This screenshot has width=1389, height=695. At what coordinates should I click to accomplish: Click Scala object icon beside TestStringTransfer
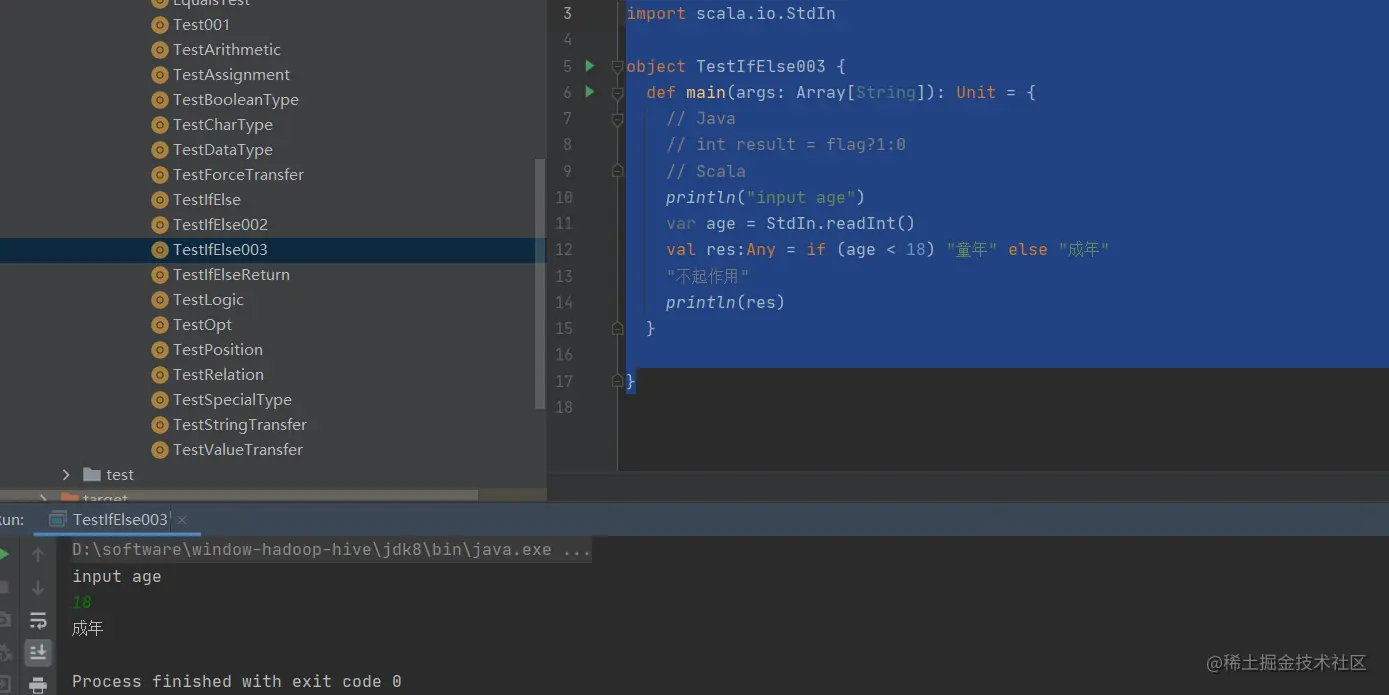(x=159, y=425)
